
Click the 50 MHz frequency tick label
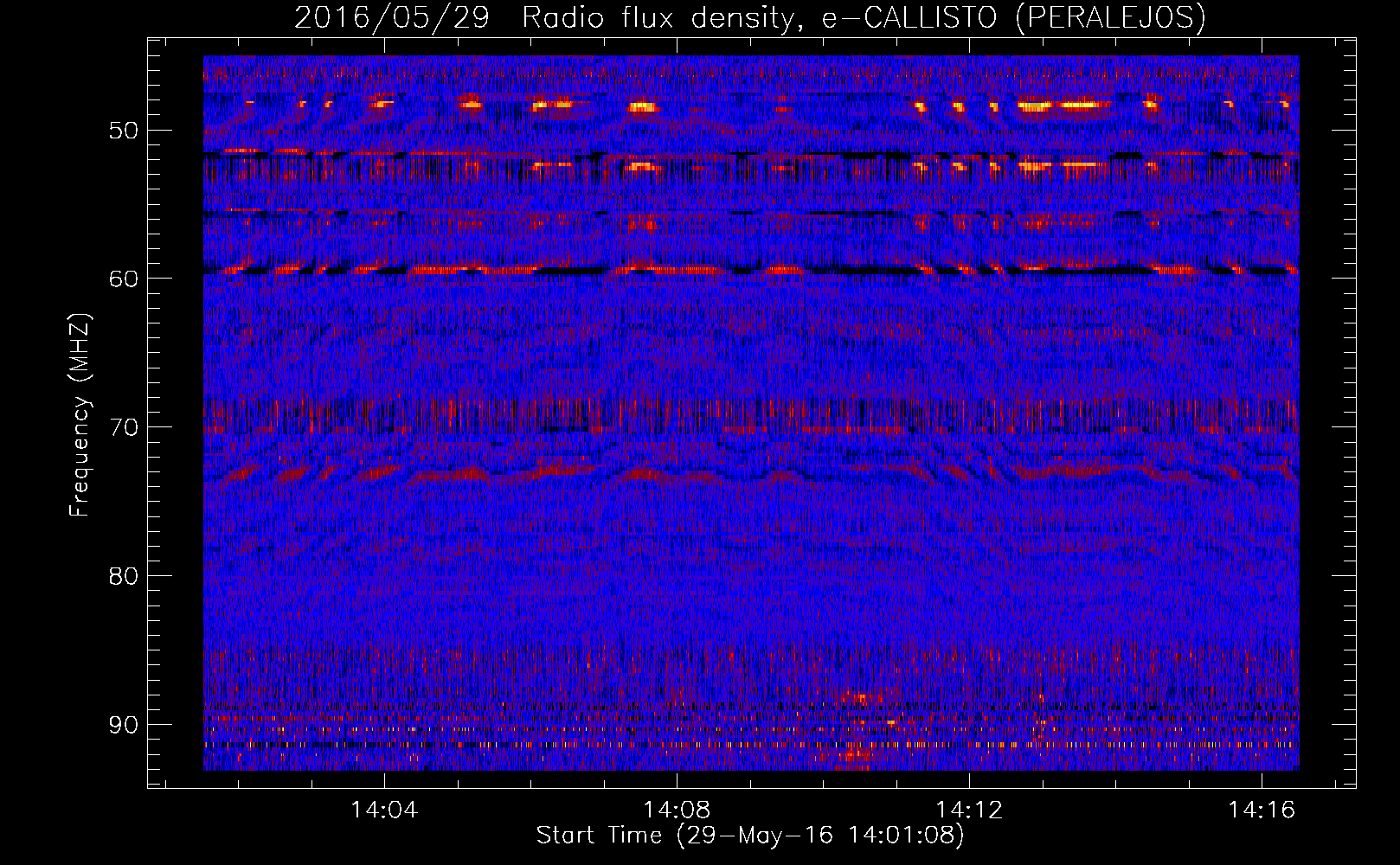coord(123,131)
